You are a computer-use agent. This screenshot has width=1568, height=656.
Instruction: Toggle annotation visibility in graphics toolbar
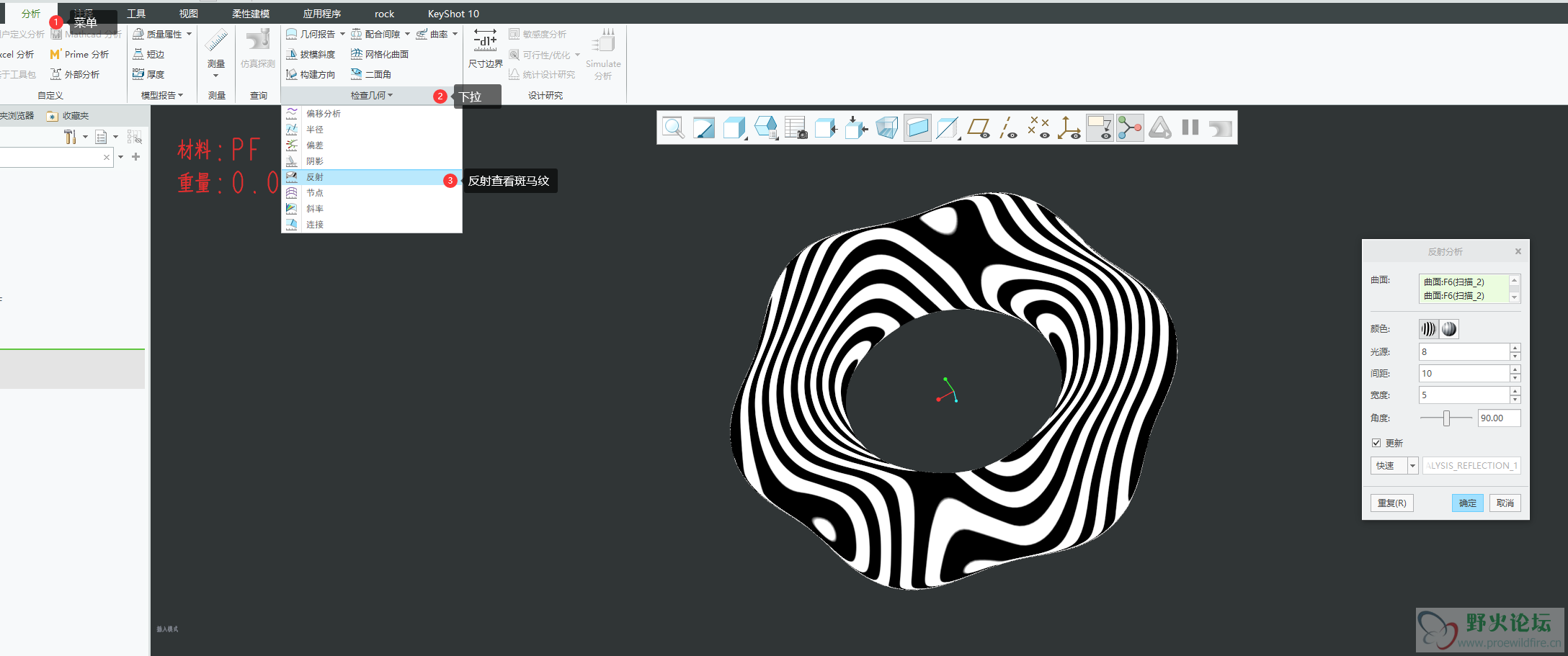click(1100, 128)
